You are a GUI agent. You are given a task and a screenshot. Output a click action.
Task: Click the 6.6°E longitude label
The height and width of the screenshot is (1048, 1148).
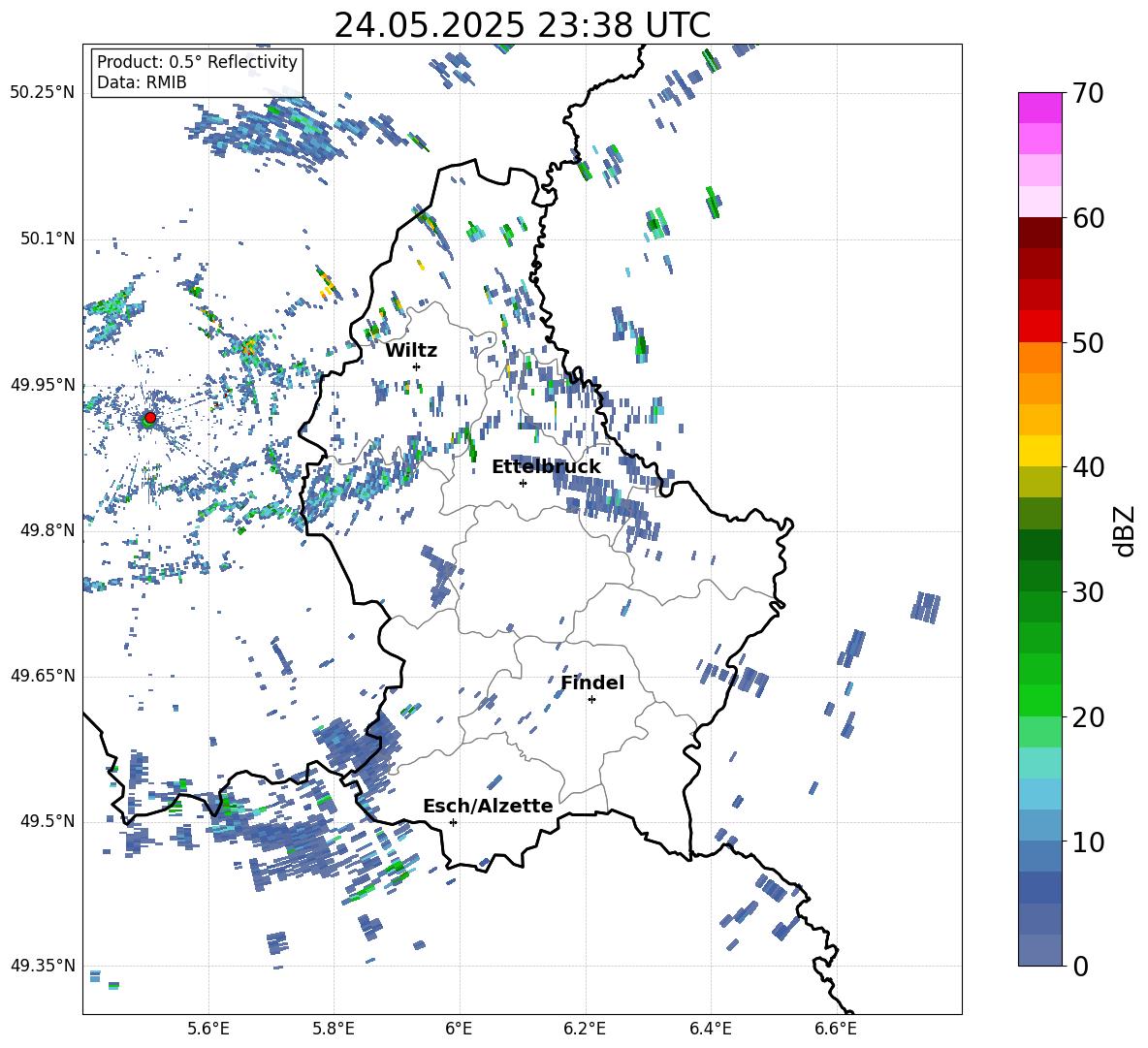(x=836, y=1029)
